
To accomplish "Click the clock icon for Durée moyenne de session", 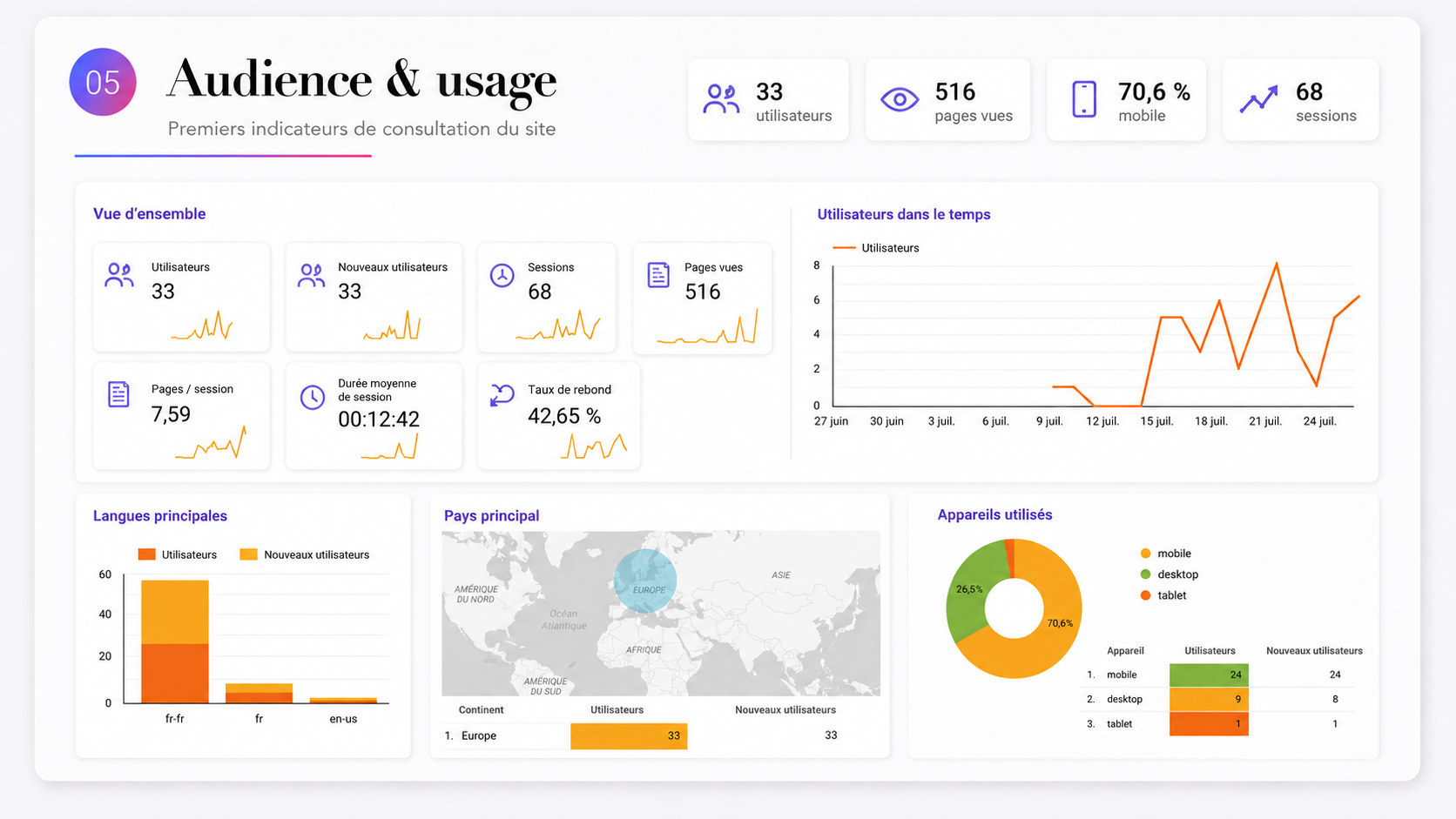I will 312,397.
